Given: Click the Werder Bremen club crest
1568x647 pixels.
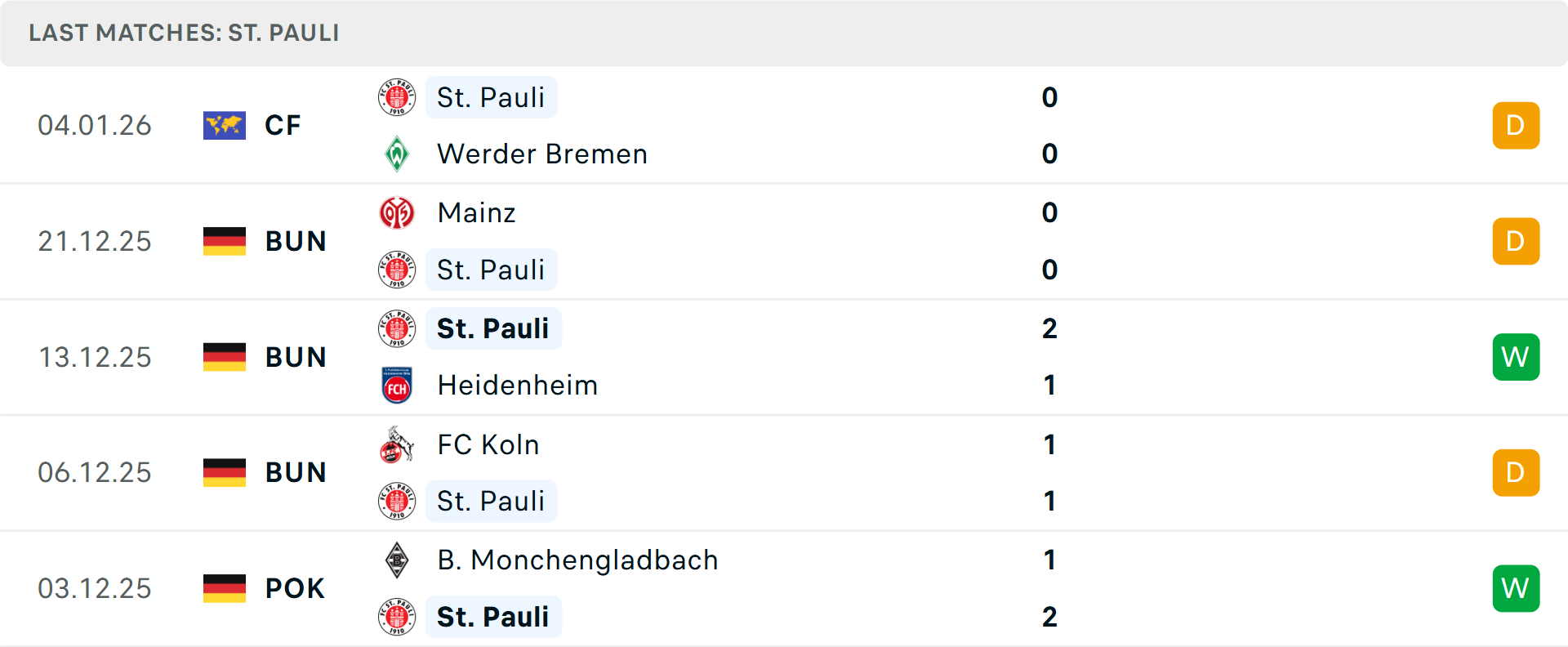Looking at the screenshot, I should click(x=397, y=154).
